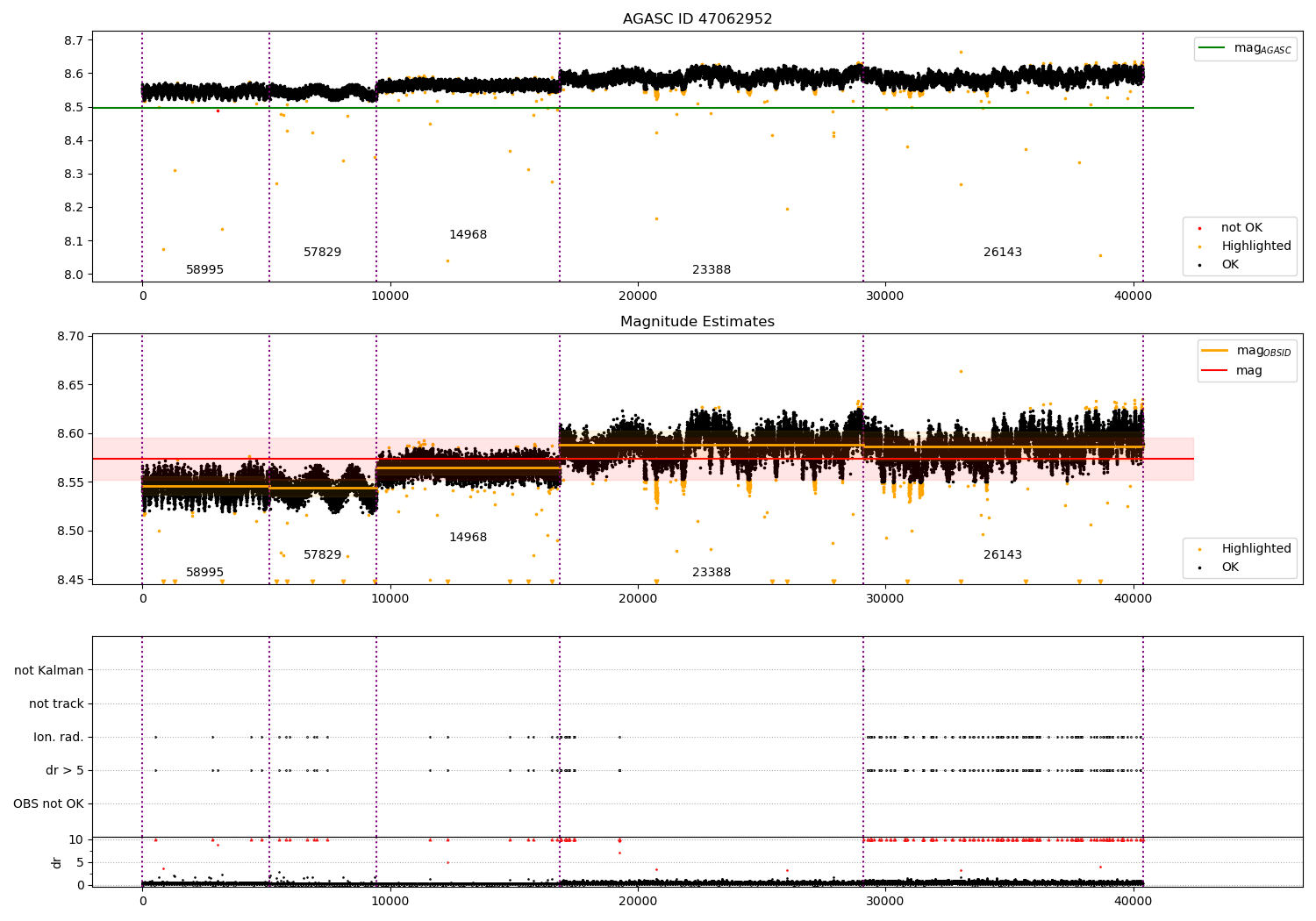This screenshot has height=921, width=1316.
Task: Click the 8.5 tick on top plot
Action: [x=75, y=108]
